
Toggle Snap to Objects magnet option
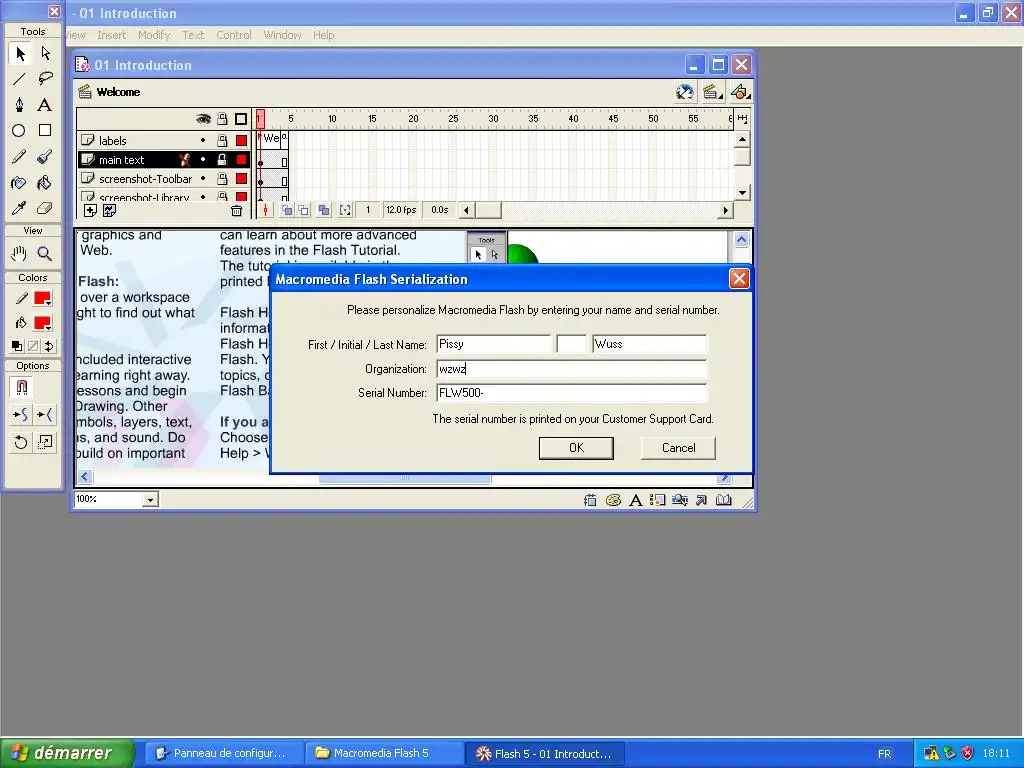(x=21, y=387)
